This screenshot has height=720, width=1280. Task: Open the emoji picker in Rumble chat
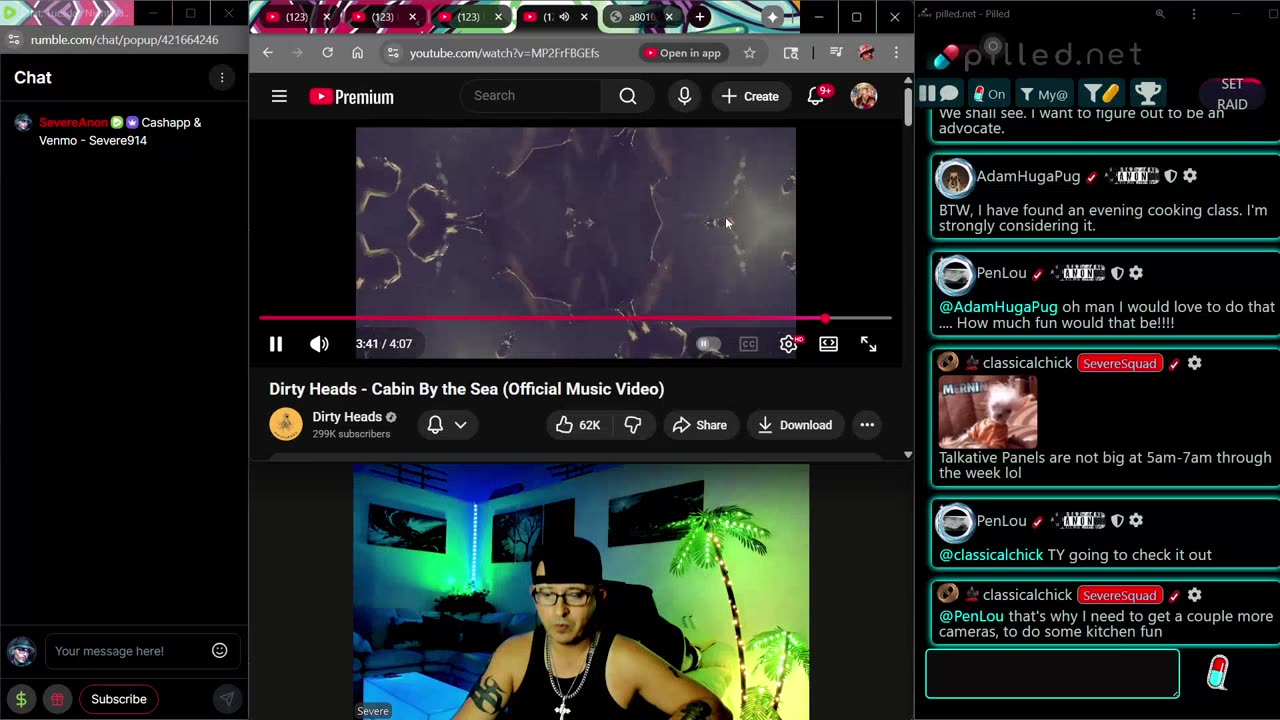pos(219,651)
